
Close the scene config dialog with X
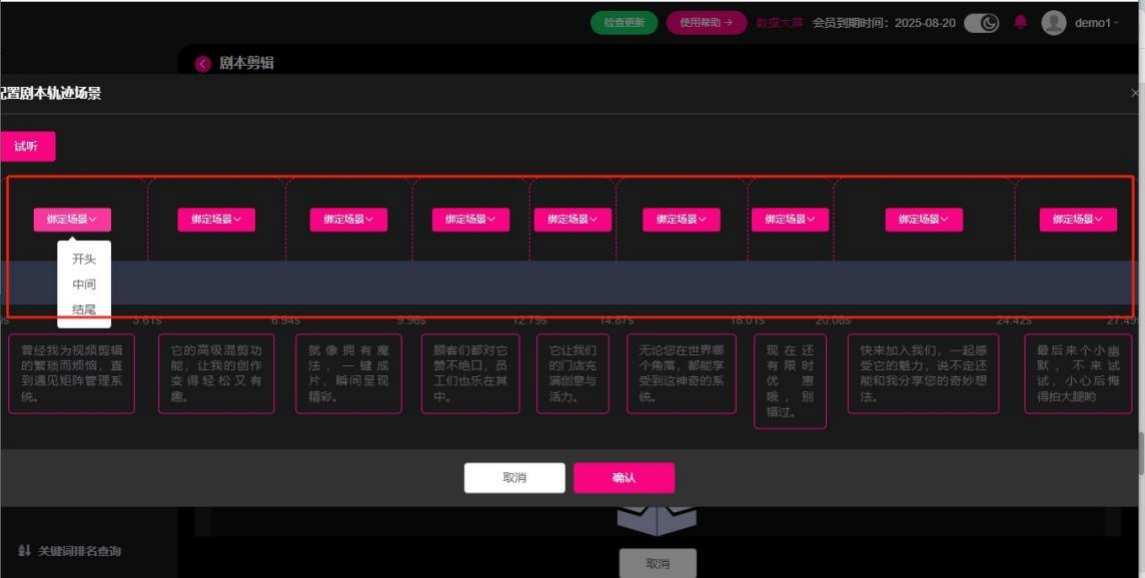[x=1135, y=93]
